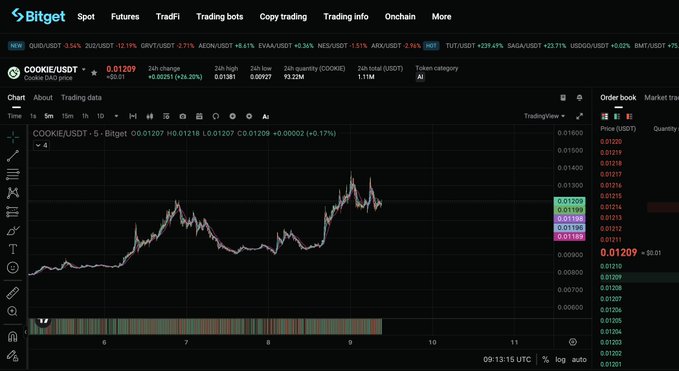Select the 1s timeframe
The image size is (679, 371).
point(33,116)
